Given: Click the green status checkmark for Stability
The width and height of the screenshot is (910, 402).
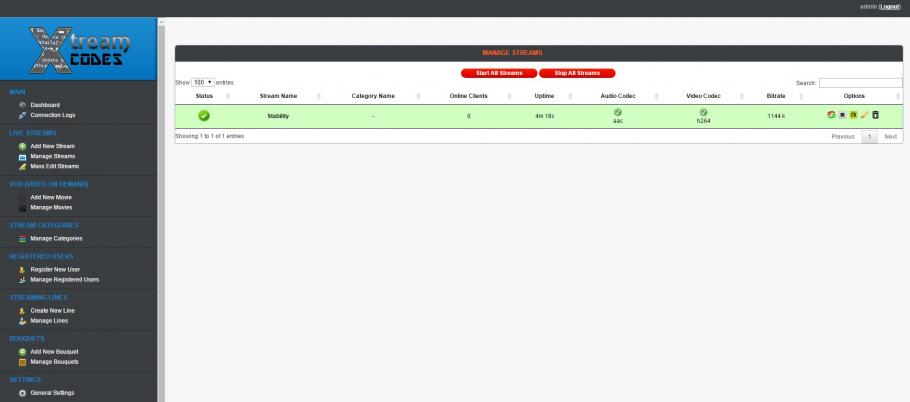Looking at the screenshot, I should (204, 115).
